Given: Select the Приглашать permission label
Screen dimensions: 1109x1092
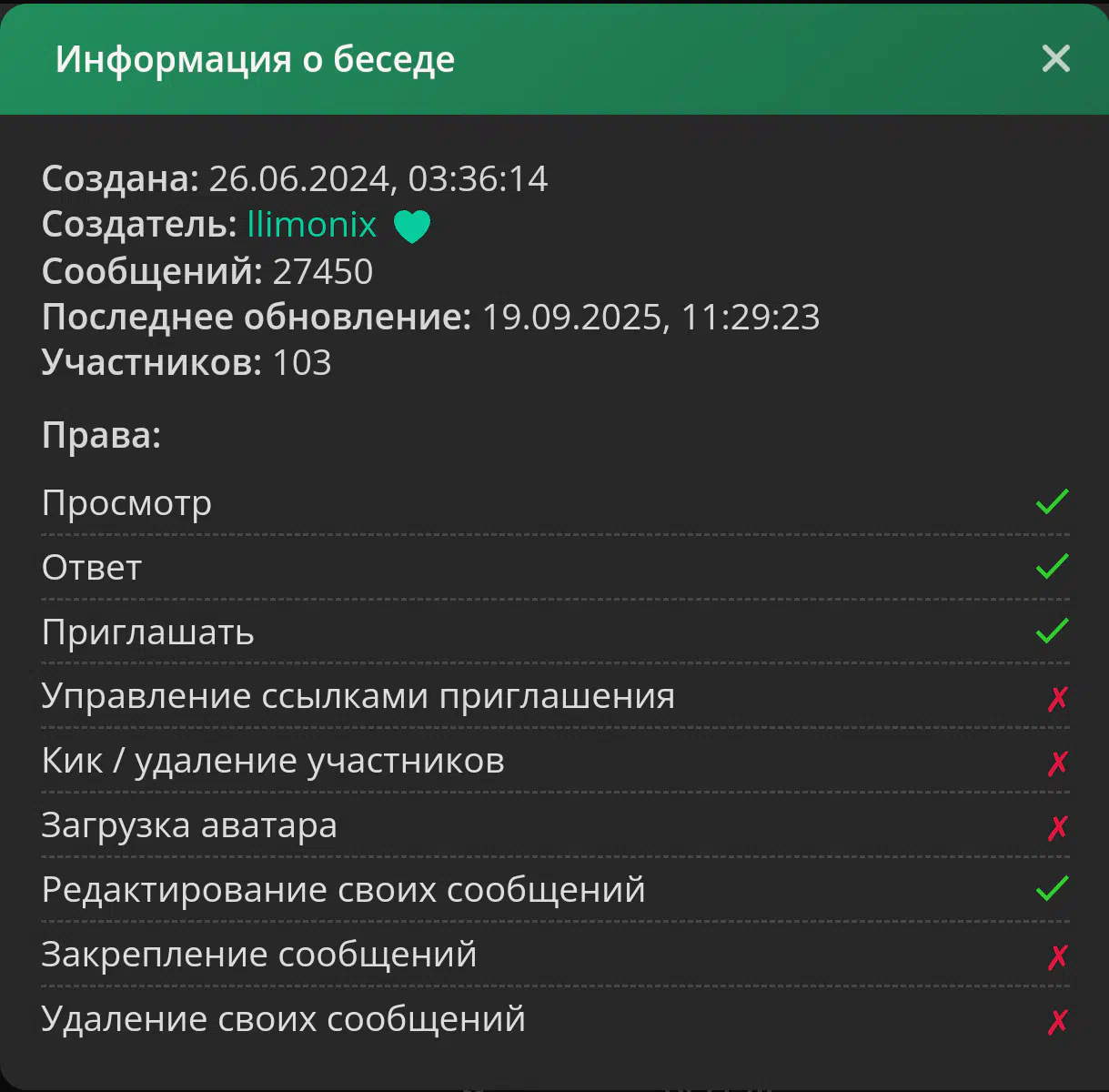Looking at the screenshot, I should [x=147, y=632].
